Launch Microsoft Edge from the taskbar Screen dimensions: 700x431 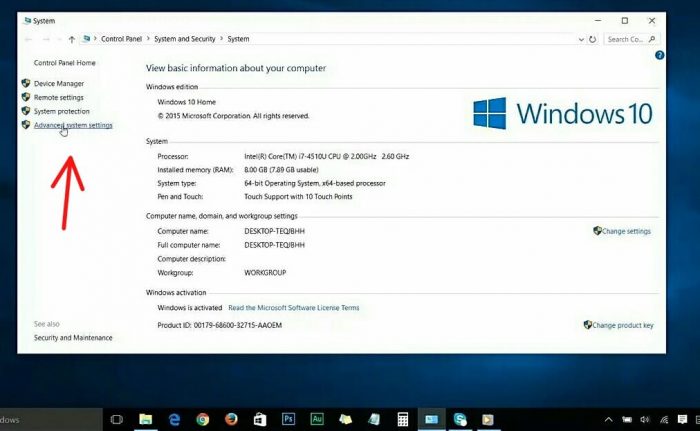coord(174,419)
